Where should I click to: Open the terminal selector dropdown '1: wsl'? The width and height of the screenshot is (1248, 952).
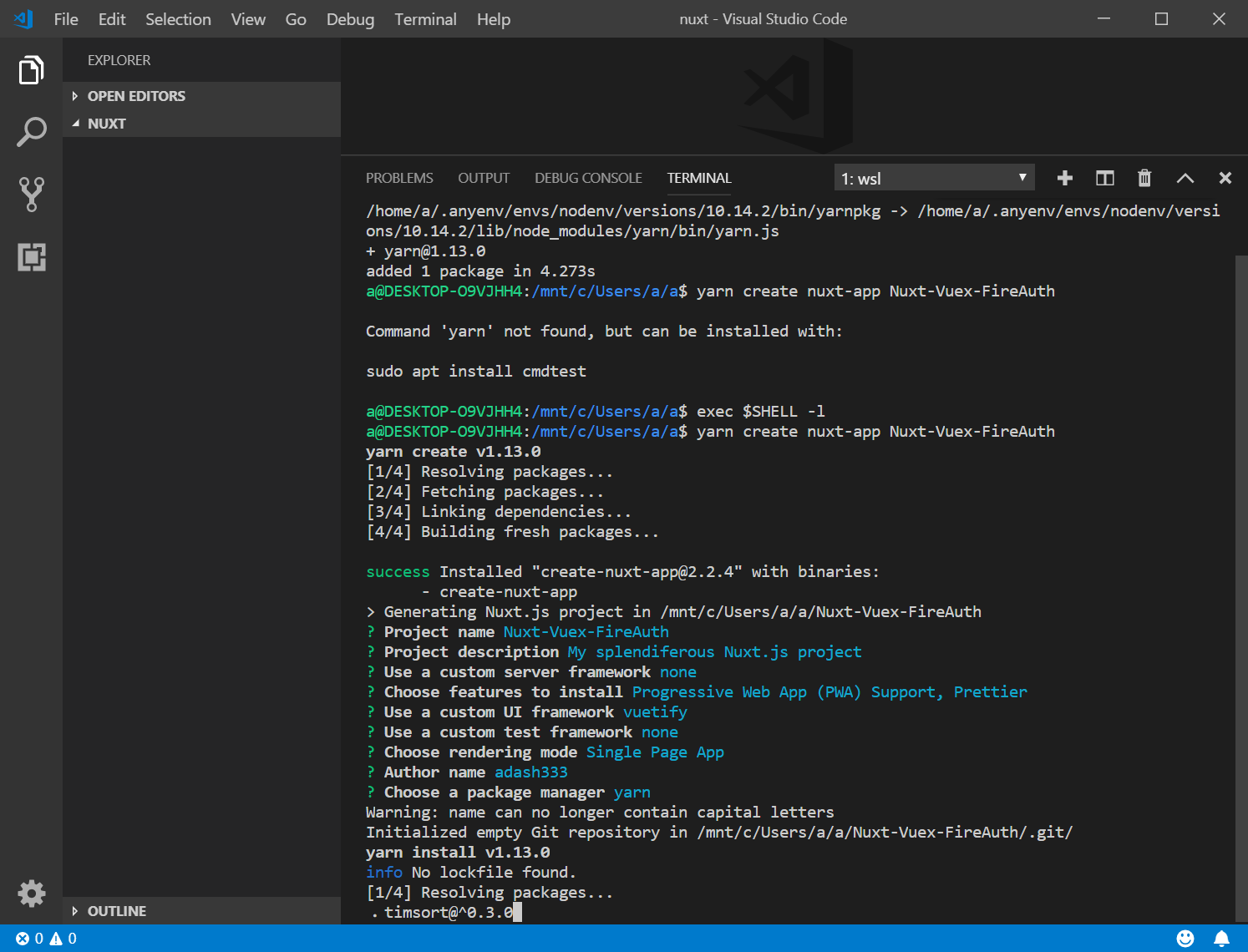pos(933,178)
